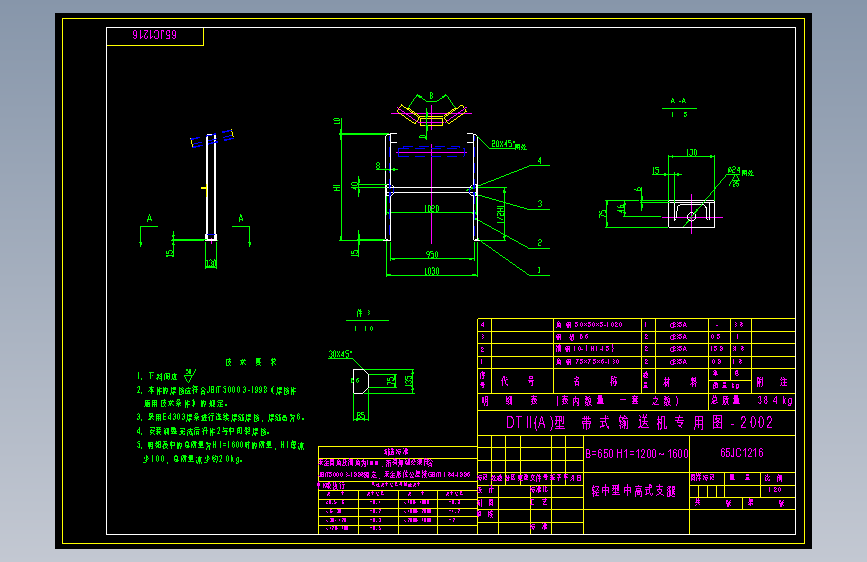Click the title text ending in -2002
The width and height of the screenshot is (867, 562).
tap(639, 423)
